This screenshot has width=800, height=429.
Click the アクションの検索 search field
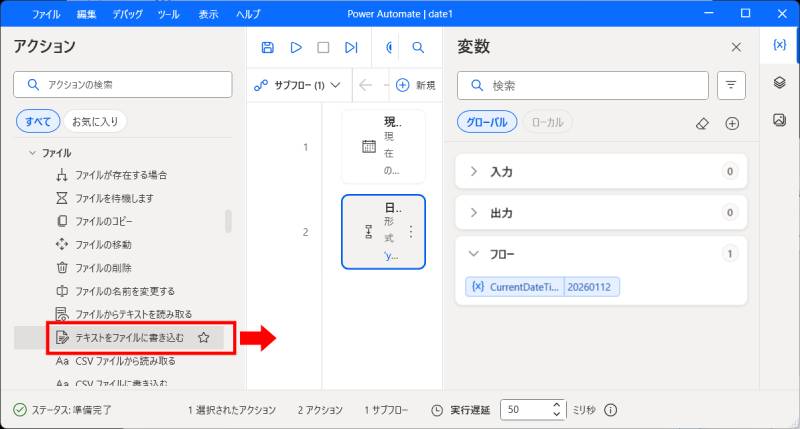pyautogui.click(x=123, y=84)
